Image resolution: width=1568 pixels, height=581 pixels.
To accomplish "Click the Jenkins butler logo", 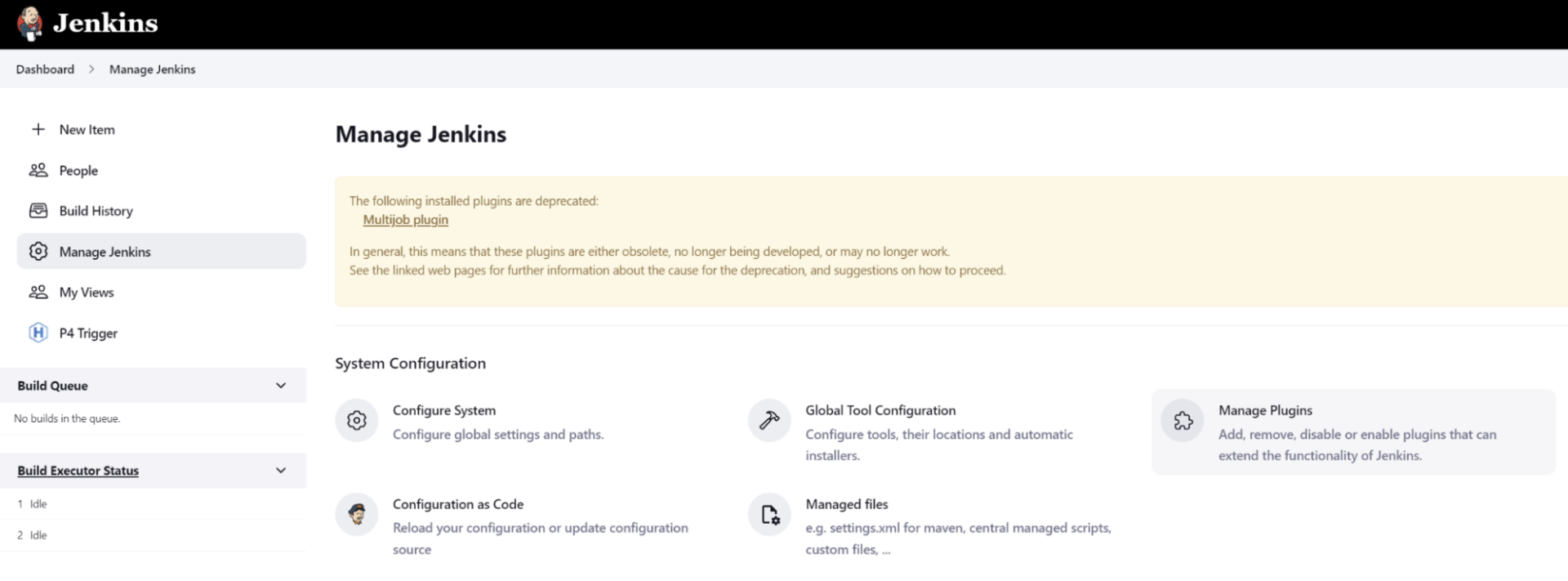I will (29, 23).
